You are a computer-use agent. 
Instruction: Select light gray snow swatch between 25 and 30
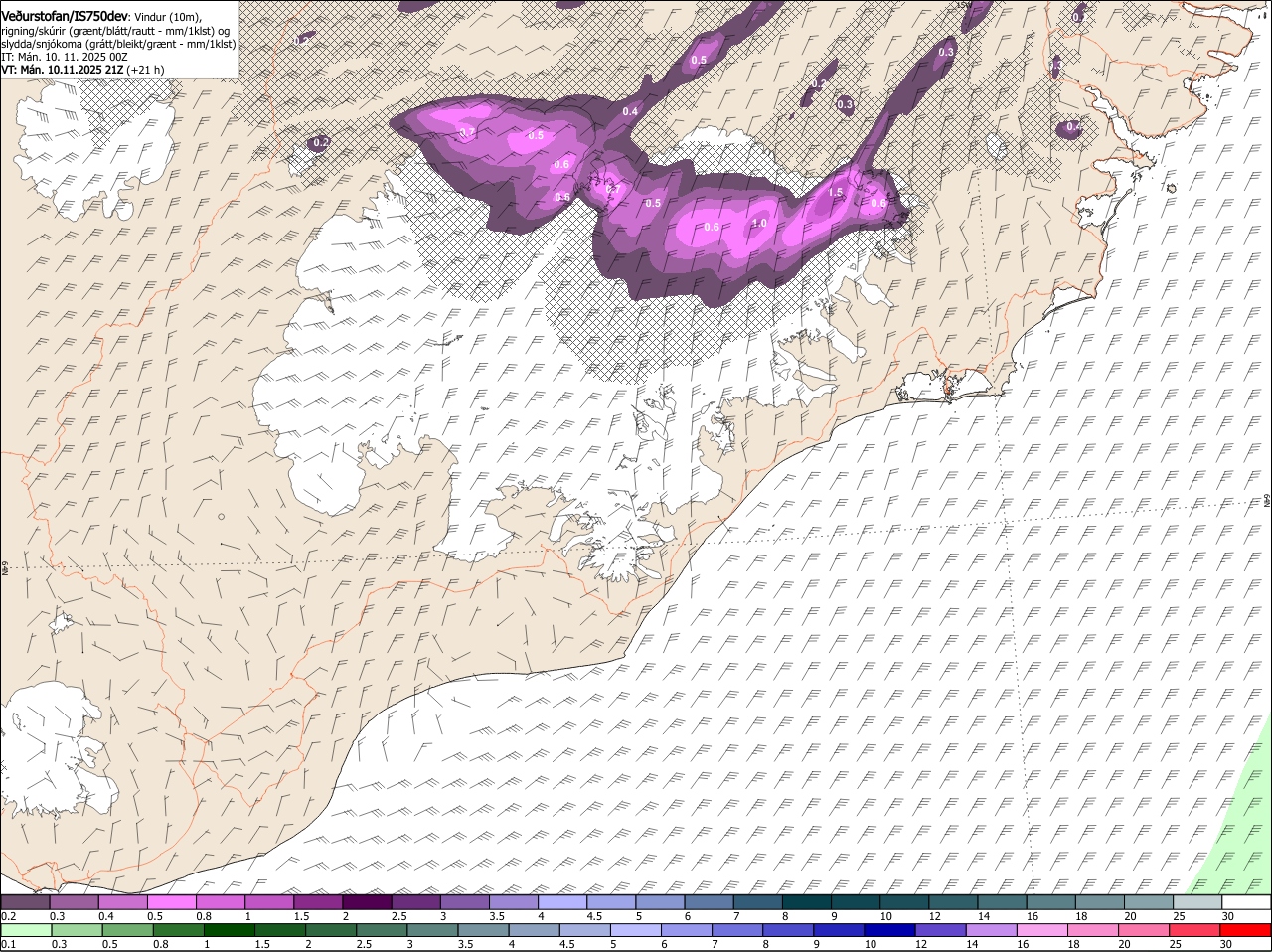[1197, 902]
